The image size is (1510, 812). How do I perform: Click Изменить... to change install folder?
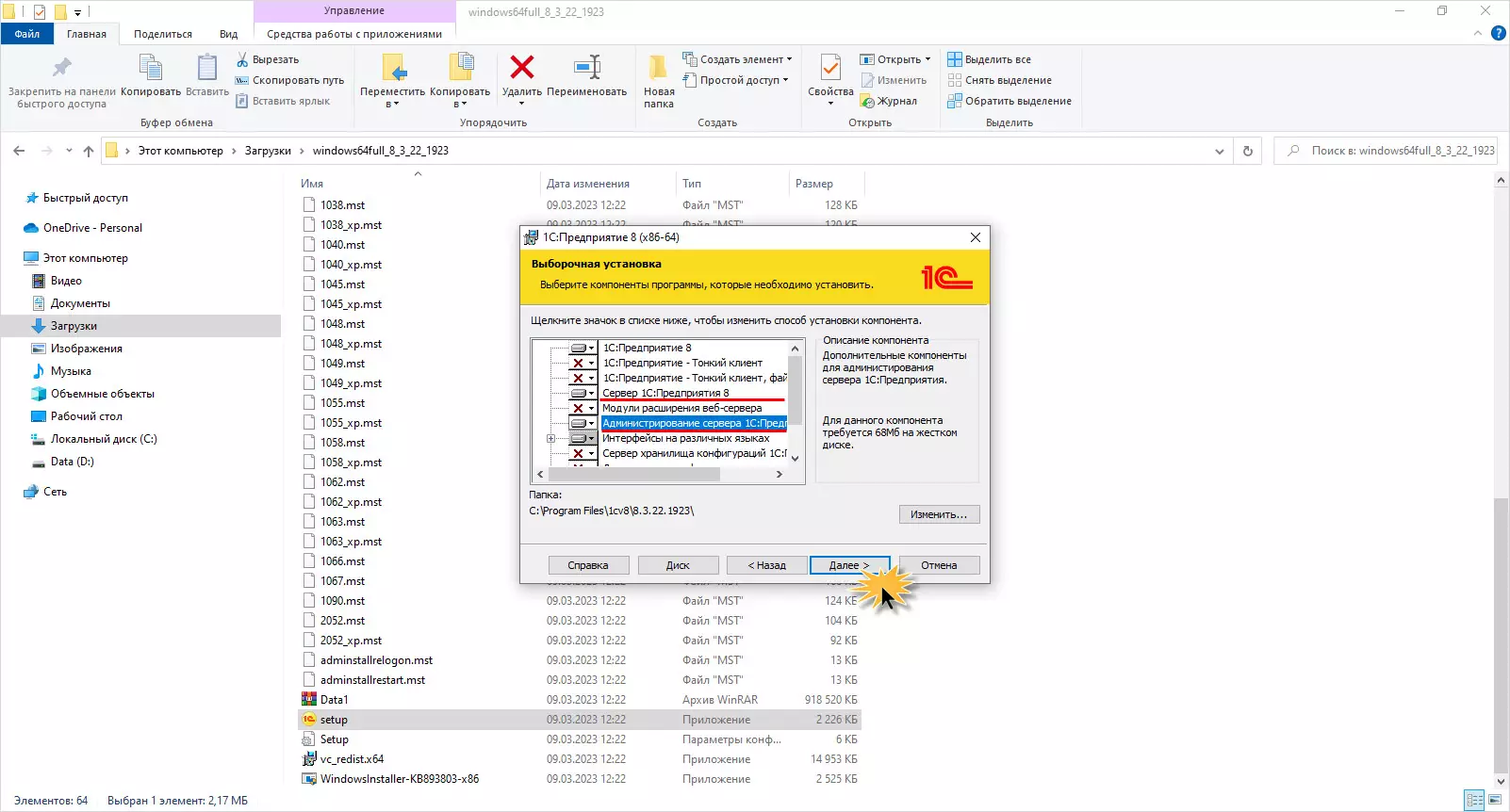[x=939, y=514]
